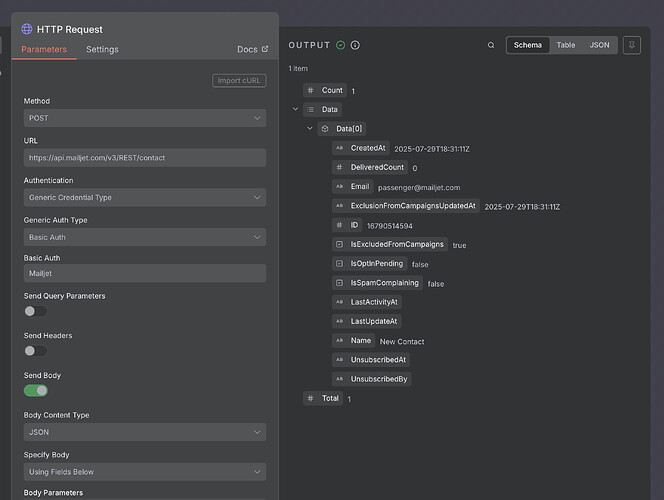Collapse the Data tree node chevron
Screen dimensions: 664x500
[x=296, y=109]
